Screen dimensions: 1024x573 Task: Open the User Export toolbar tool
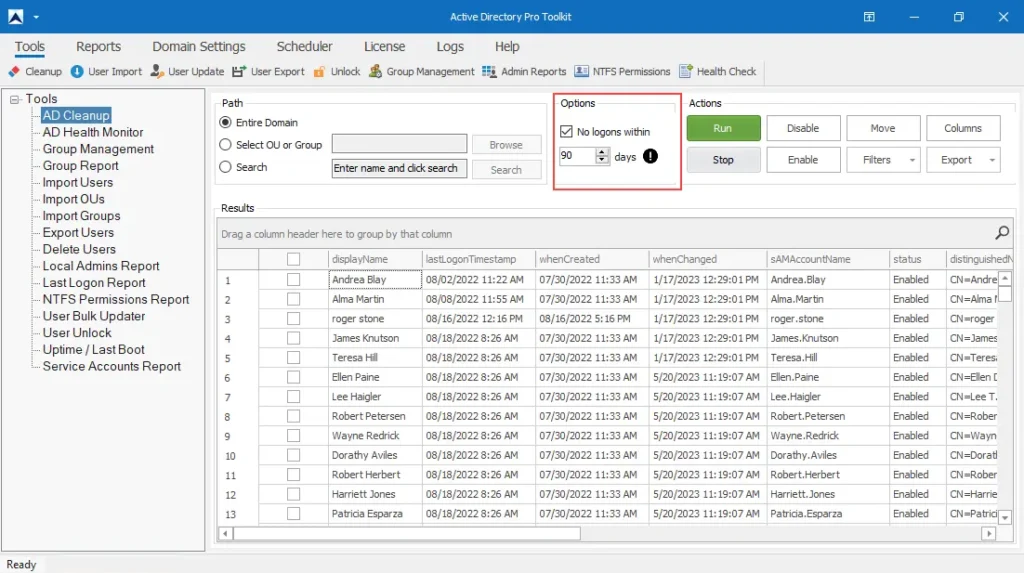tap(268, 72)
